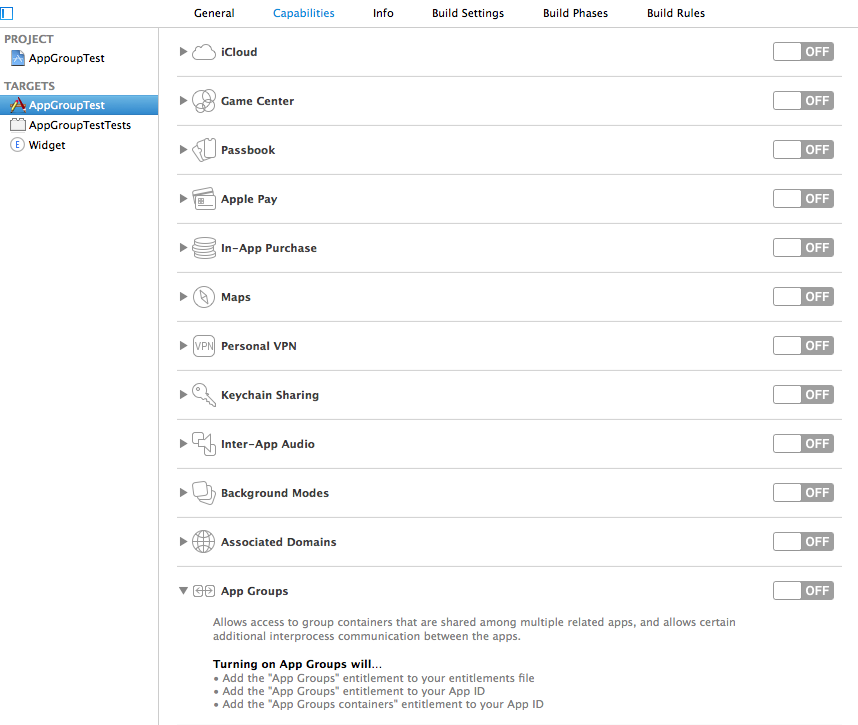Expand the Keychain Sharing disclosure triangle
This screenshot has height=725, width=858.
(183, 395)
